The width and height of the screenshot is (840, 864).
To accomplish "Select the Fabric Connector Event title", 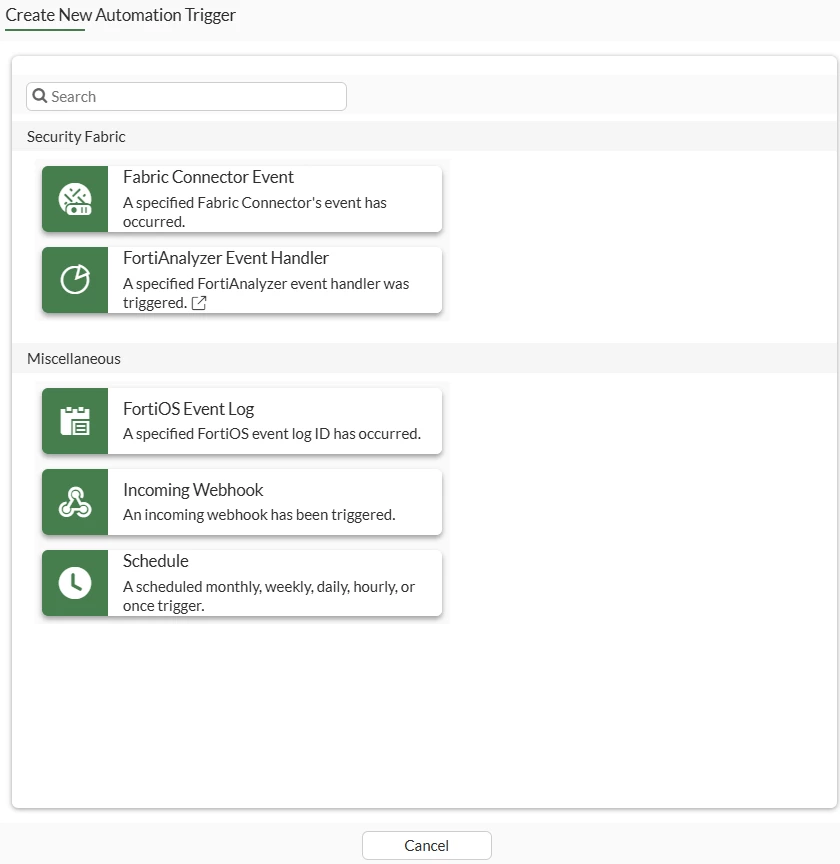I will [x=208, y=177].
